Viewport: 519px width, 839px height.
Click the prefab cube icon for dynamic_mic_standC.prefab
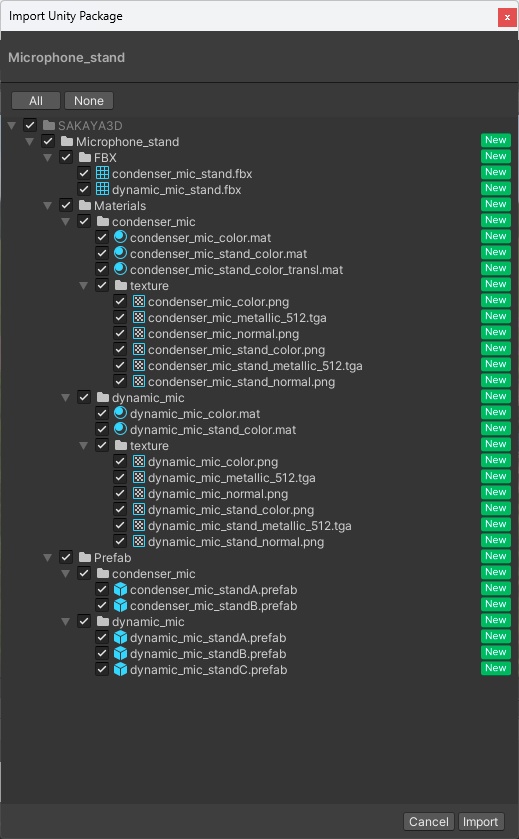click(x=120, y=669)
